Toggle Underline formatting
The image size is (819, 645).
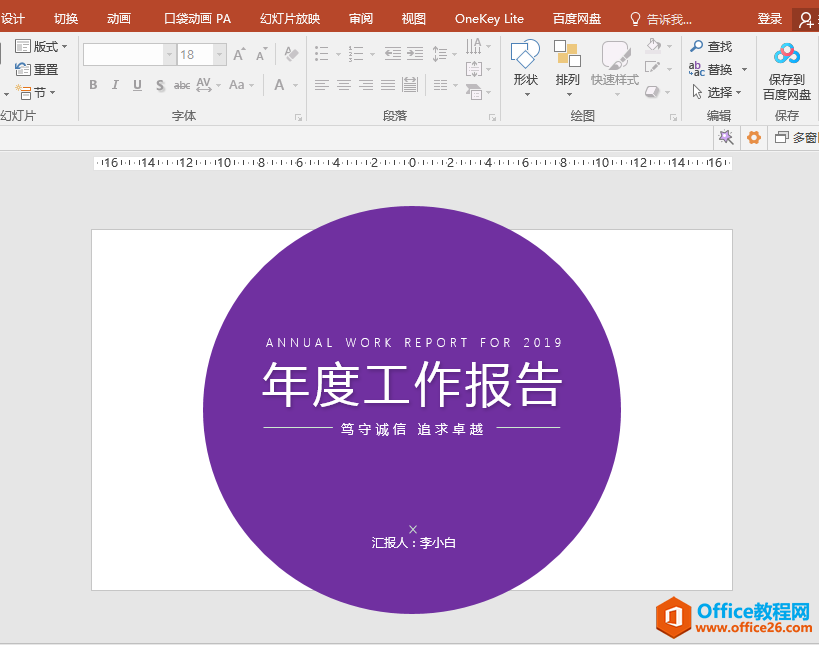point(137,85)
